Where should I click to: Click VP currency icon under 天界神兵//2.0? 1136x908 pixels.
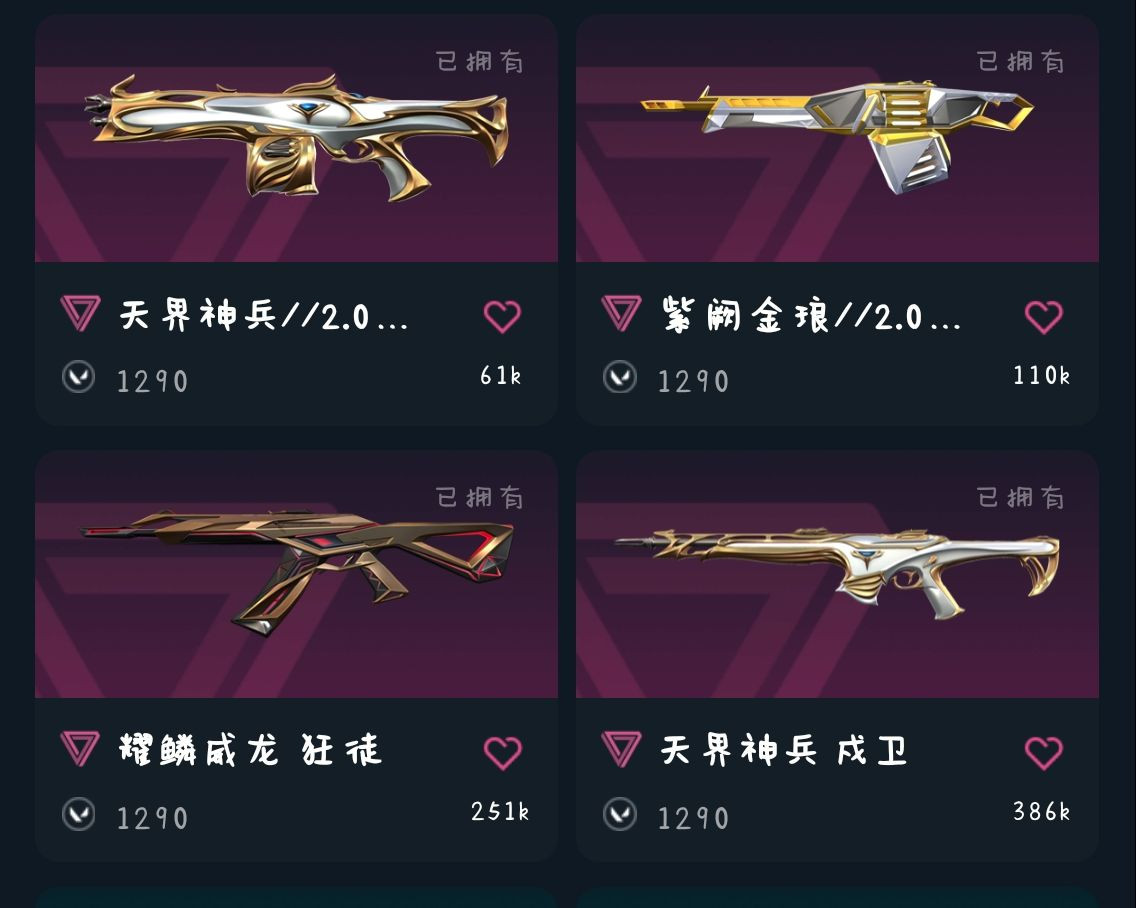click(x=78, y=377)
